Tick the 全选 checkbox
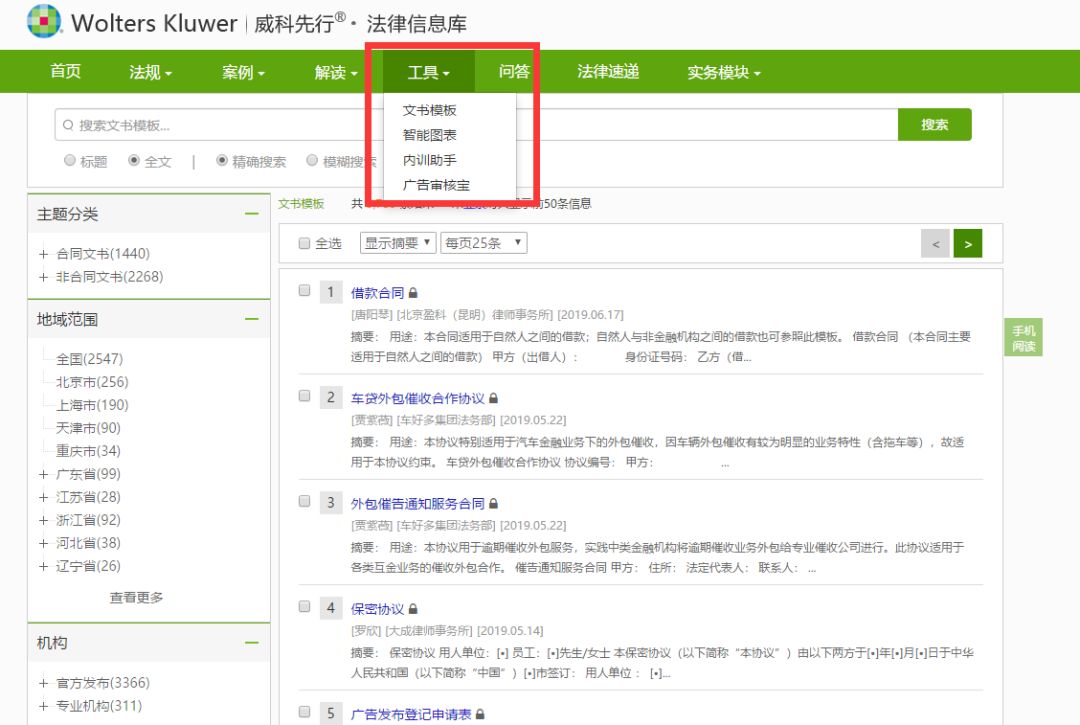Image resolution: width=1080 pixels, height=725 pixels. click(305, 243)
